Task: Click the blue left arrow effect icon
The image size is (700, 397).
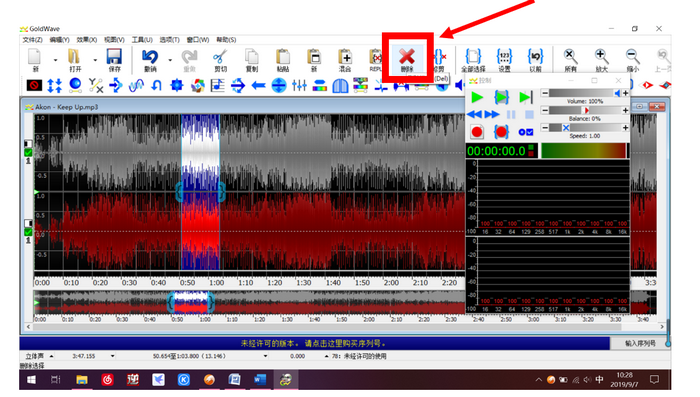Action: (258, 85)
